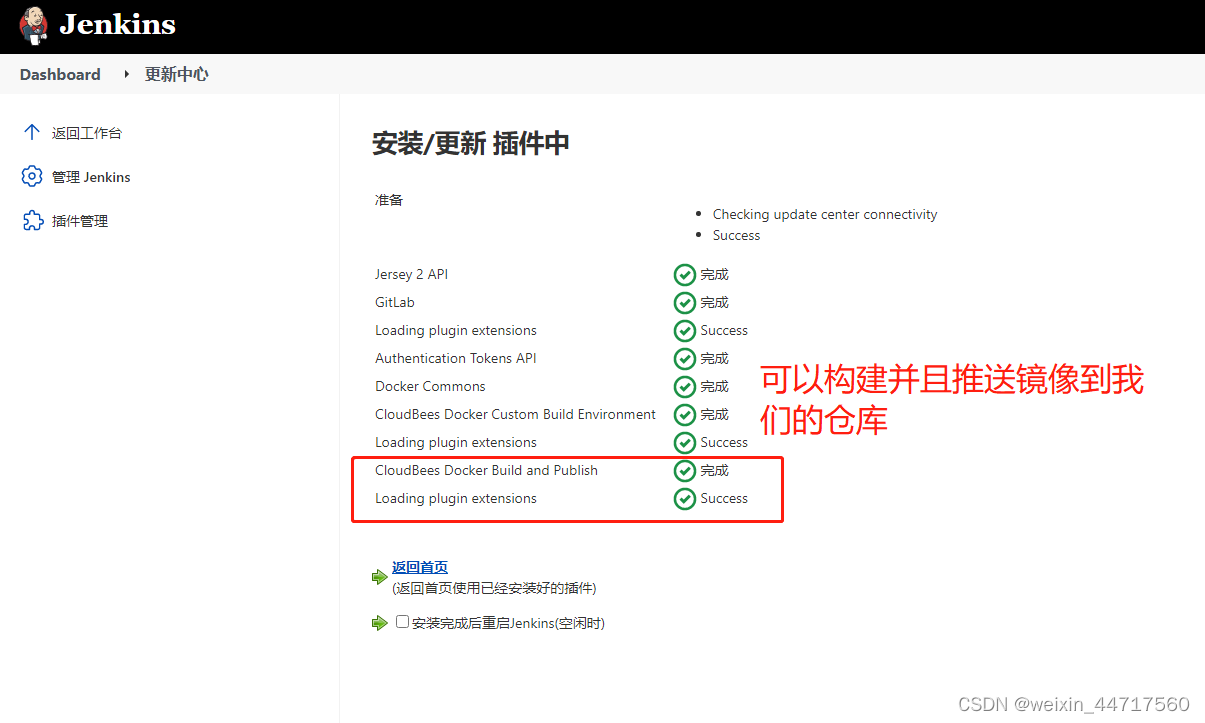Image resolution: width=1205 pixels, height=723 pixels.
Task: Click the check icon for Authentication Tokens API
Action: [x=685, y=358]
